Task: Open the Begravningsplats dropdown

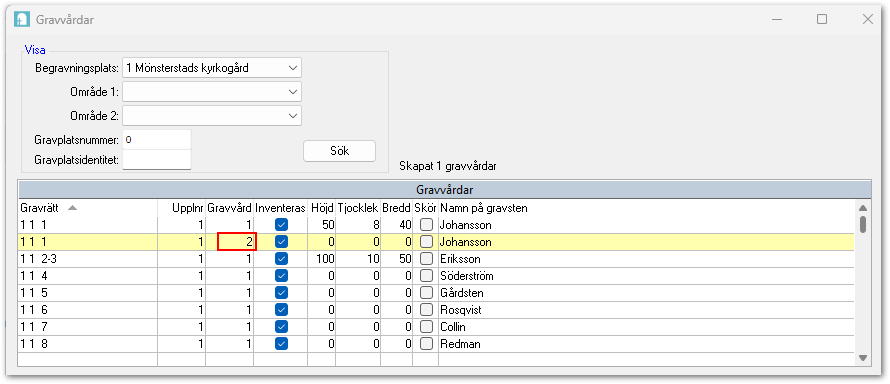Action: point(212,68)
